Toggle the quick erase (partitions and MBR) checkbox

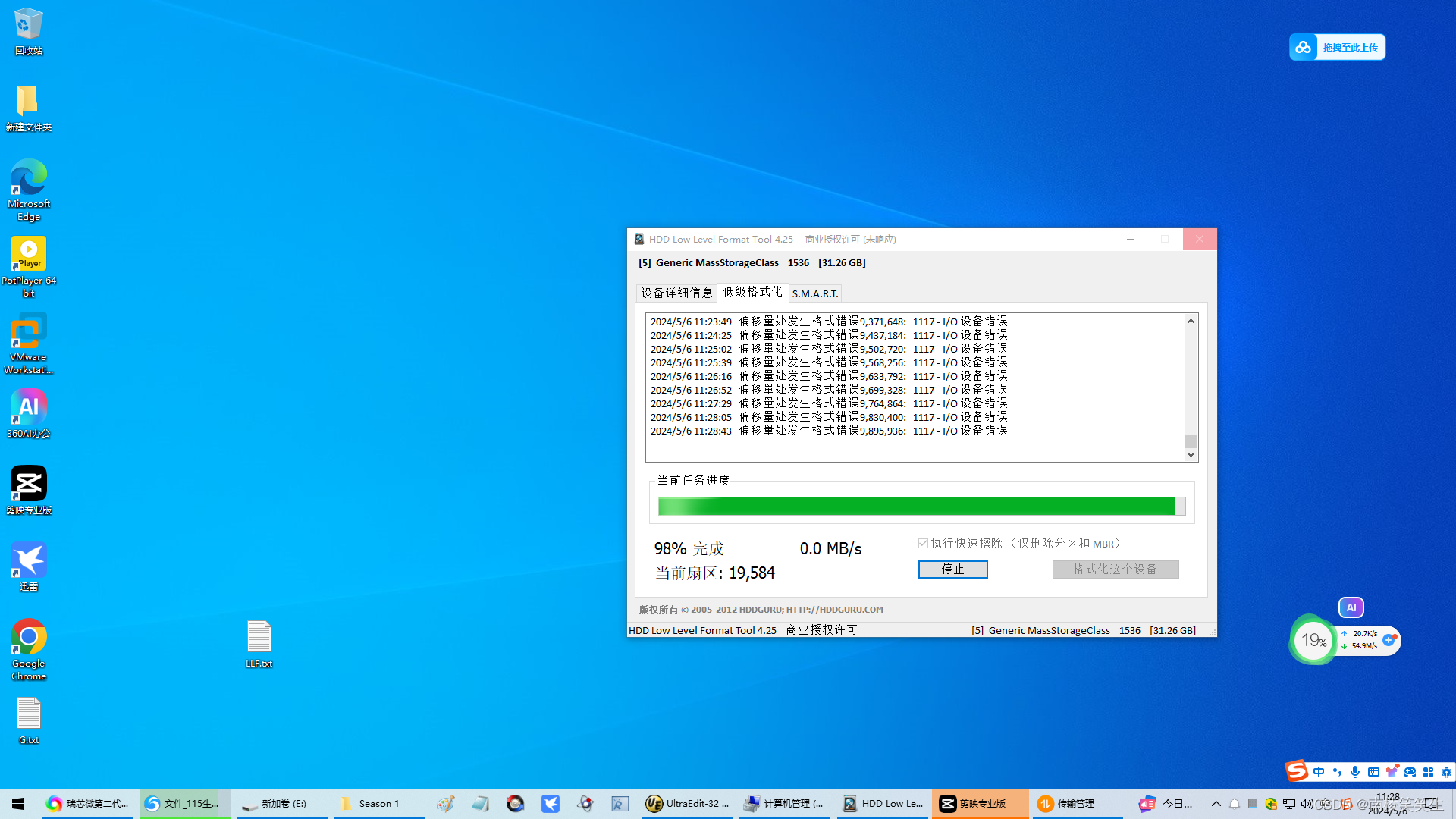click(923, 544)
